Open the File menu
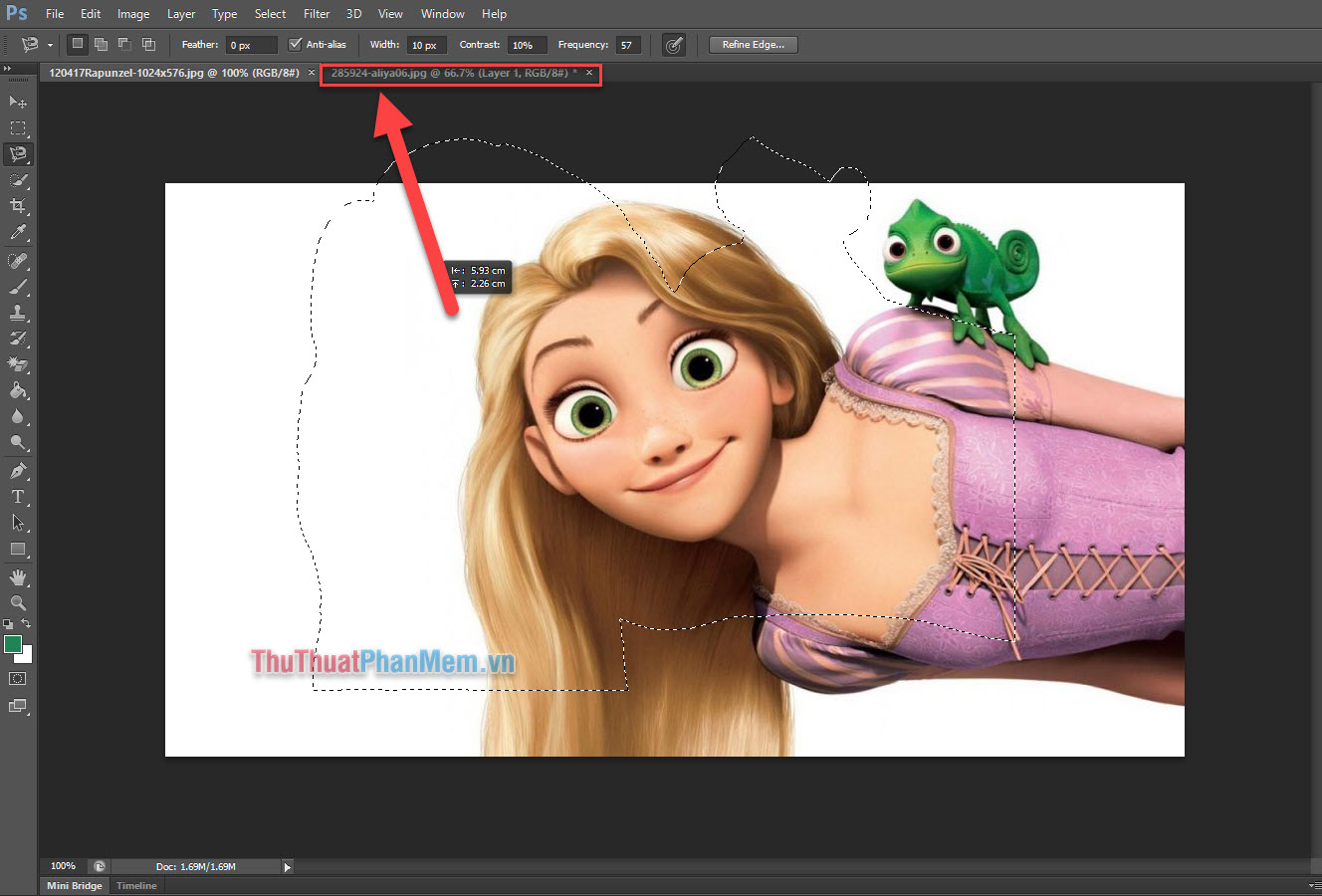Image resolution: width=1322 pixels, height=896 pixels. [55, 14]
